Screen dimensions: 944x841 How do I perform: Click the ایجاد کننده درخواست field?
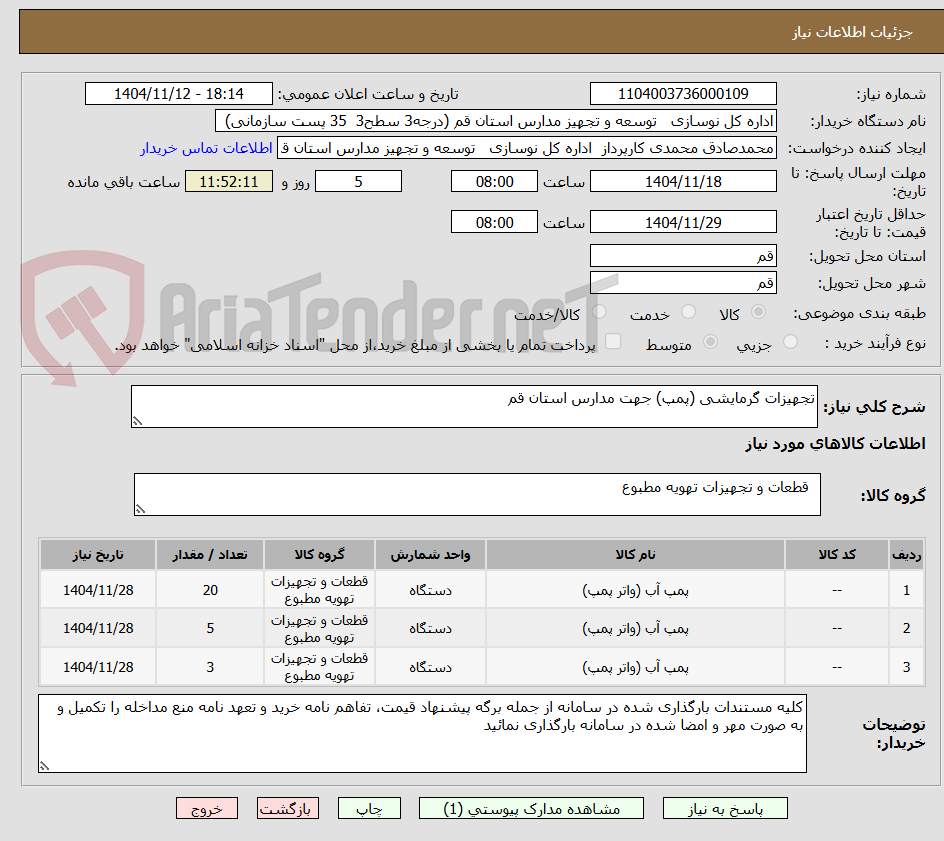(527, 148)
